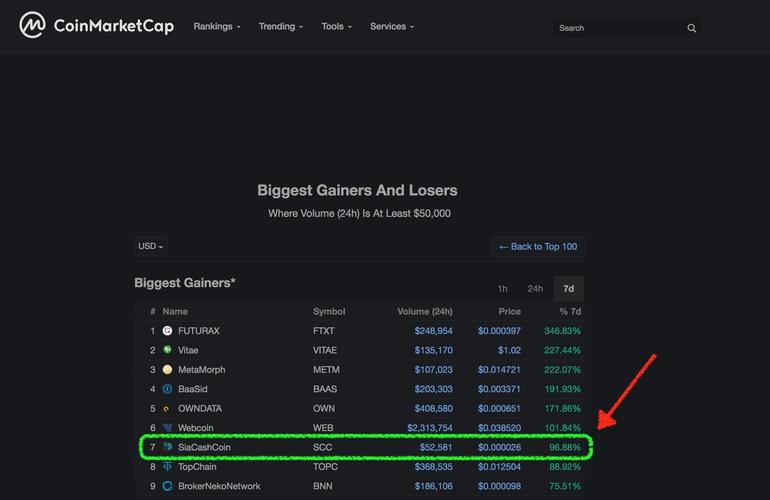Open the Webcoin coin page
Viewport: 770px width, 500px height.
pos(196,428)
